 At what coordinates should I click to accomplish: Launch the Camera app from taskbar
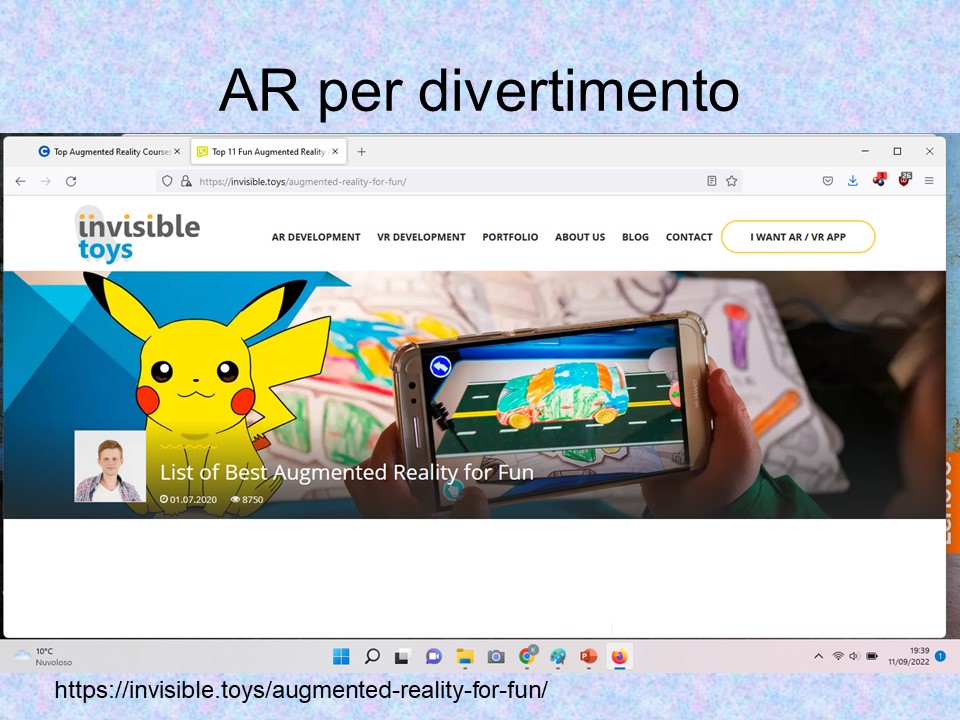click(496, 657)
